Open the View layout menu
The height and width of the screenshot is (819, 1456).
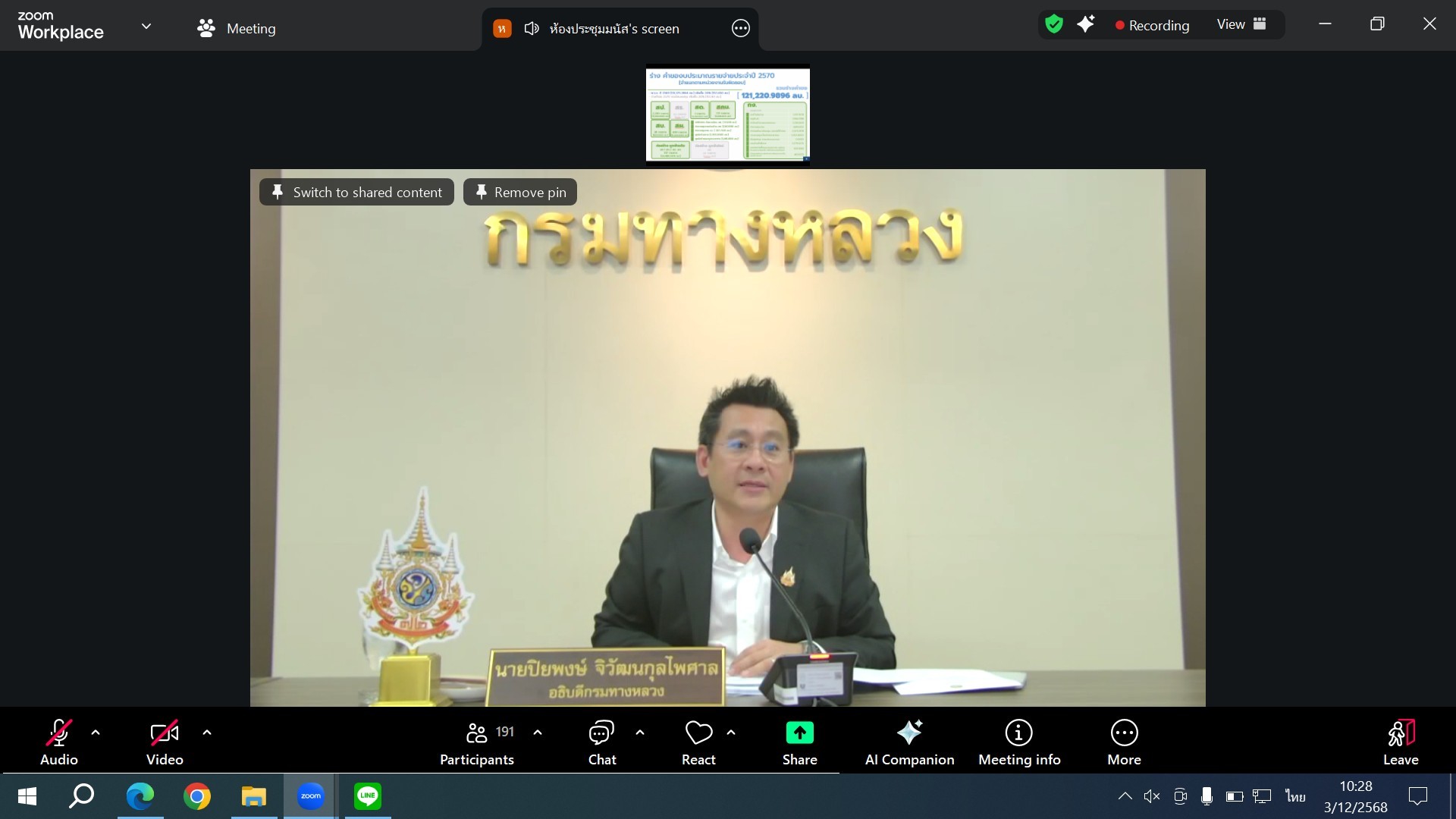point(1241,24)
